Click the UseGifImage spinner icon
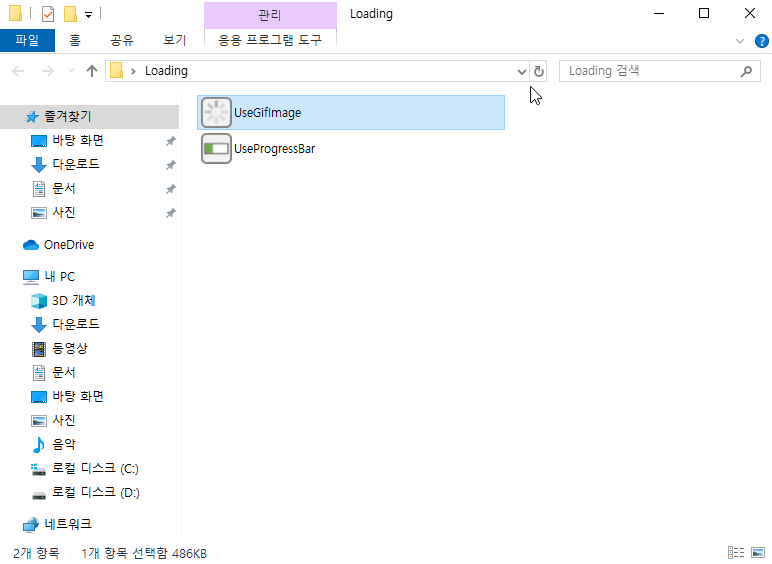 click(216, 113)
